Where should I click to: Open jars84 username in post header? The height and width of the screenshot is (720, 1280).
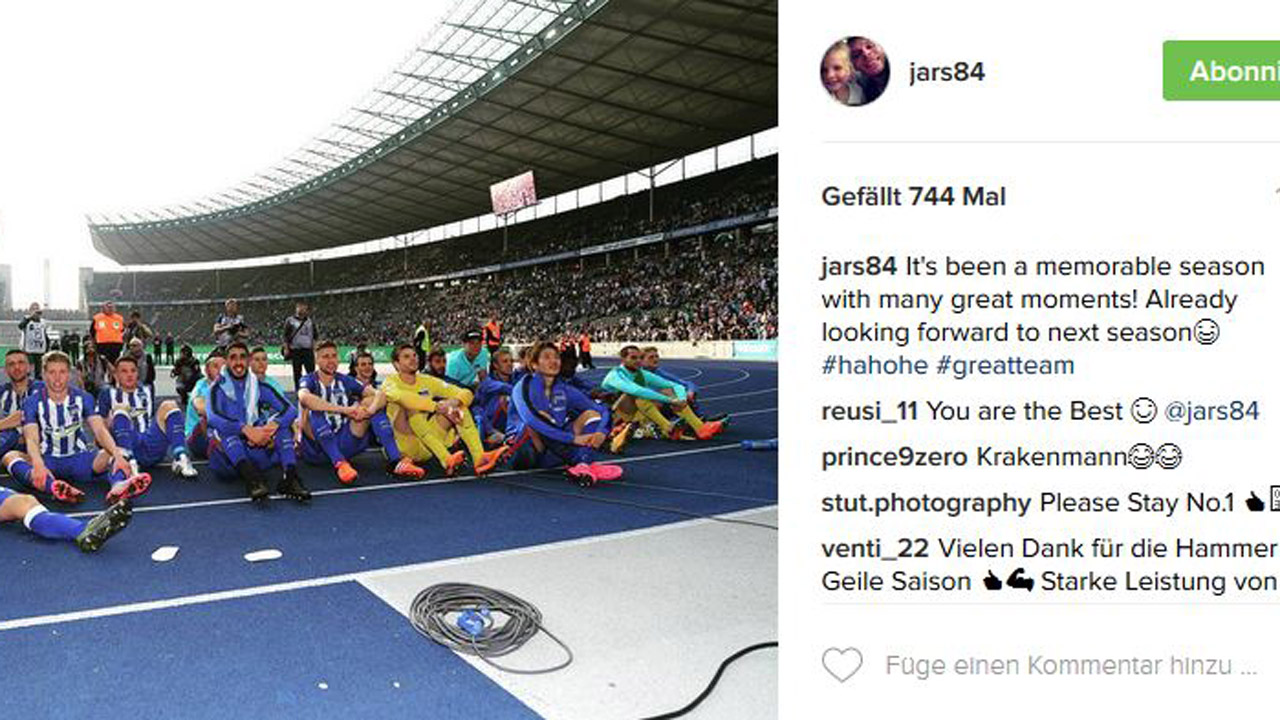click(947, 72)
